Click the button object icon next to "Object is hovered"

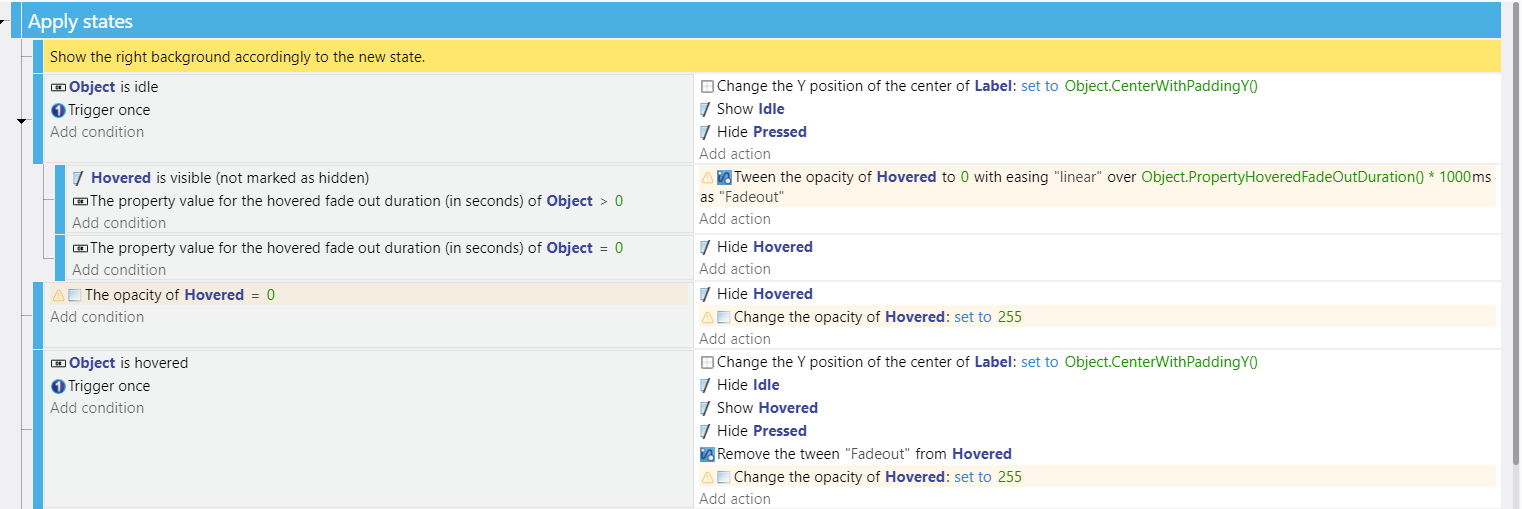coord(58,363)
